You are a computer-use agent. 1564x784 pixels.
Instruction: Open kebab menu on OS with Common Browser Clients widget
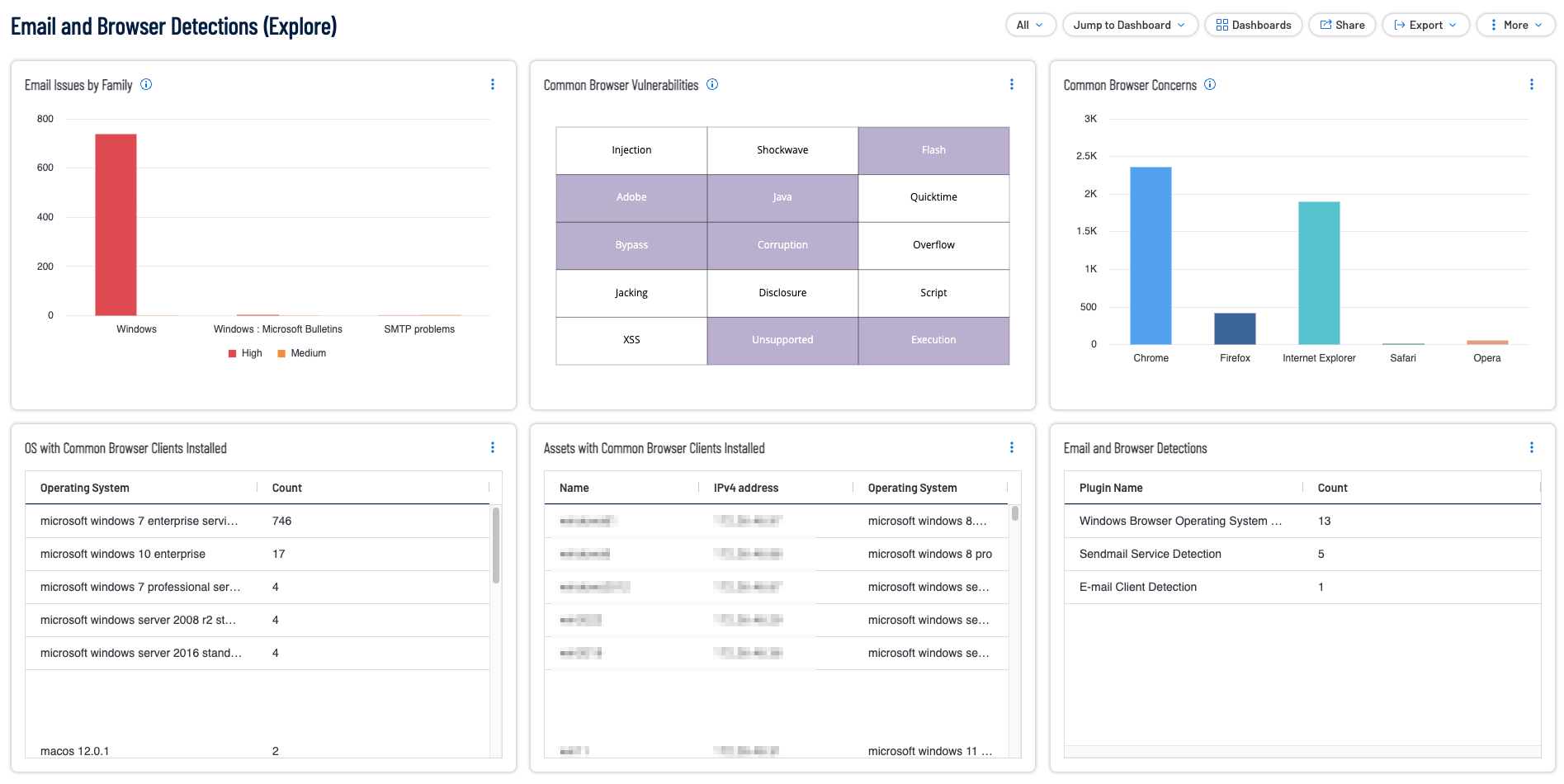point(493,447)
